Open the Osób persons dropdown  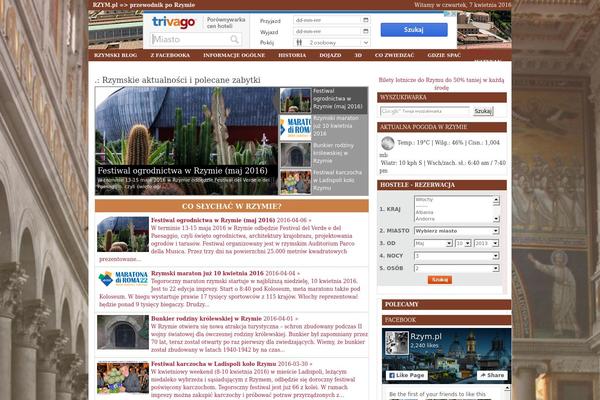click(457, 268)
